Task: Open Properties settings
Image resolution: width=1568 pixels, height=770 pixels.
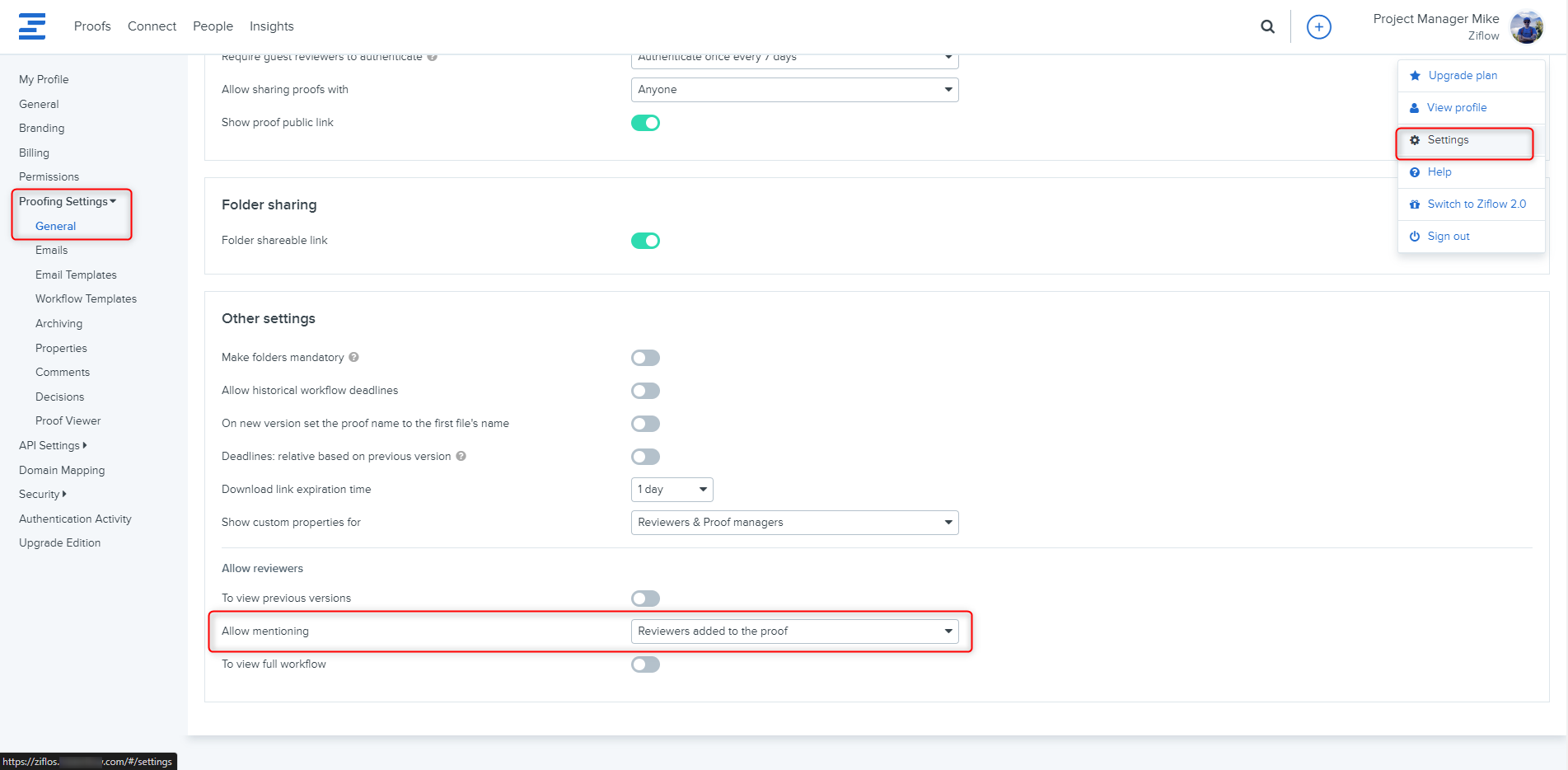Action: coord(61,348)
